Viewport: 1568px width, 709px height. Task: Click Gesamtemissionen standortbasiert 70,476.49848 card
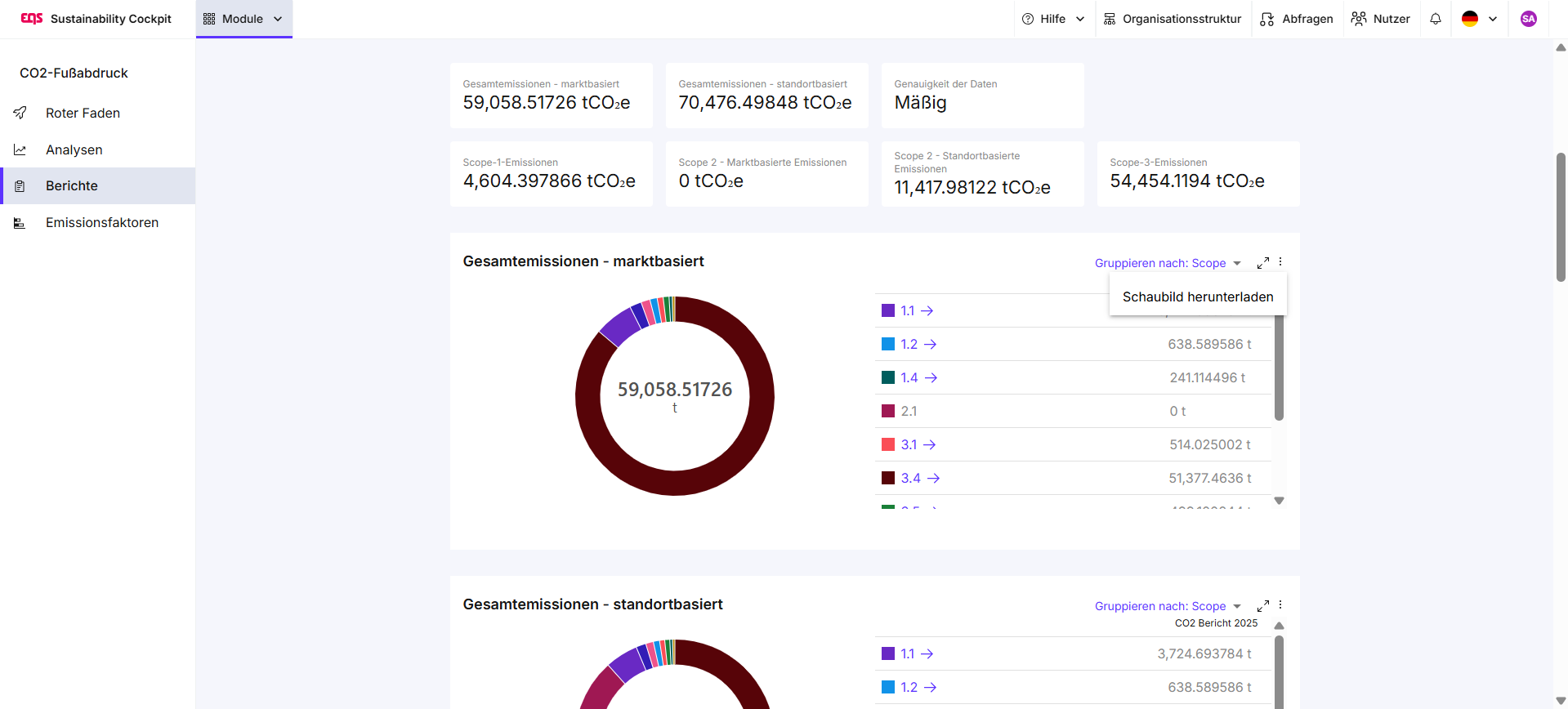(766, 96)
